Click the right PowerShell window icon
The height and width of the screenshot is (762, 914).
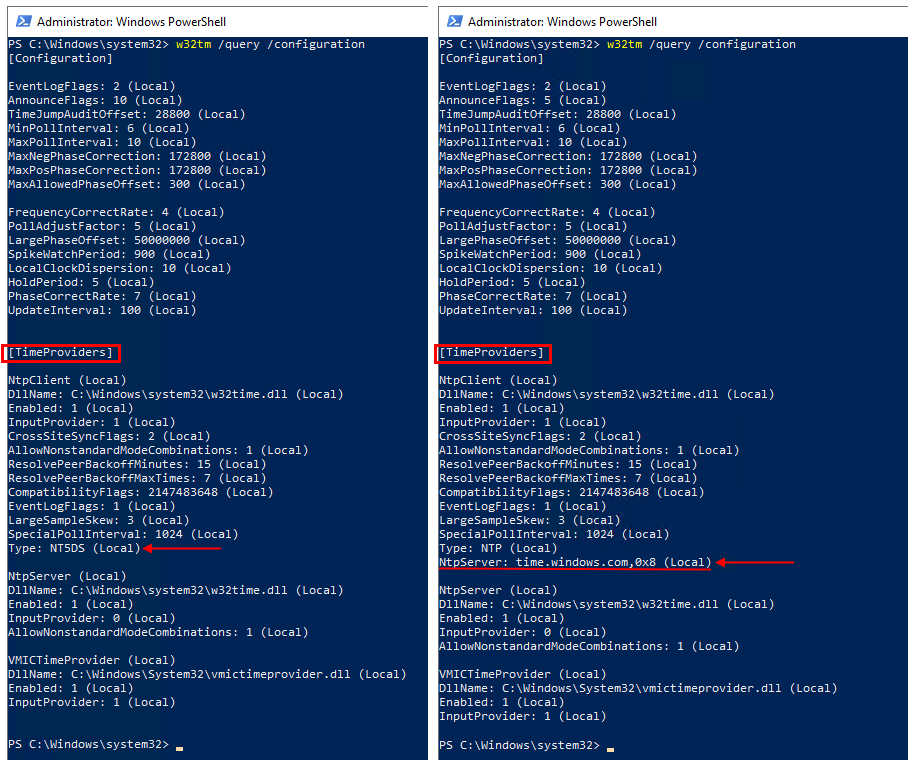click(x=454, y=22)
